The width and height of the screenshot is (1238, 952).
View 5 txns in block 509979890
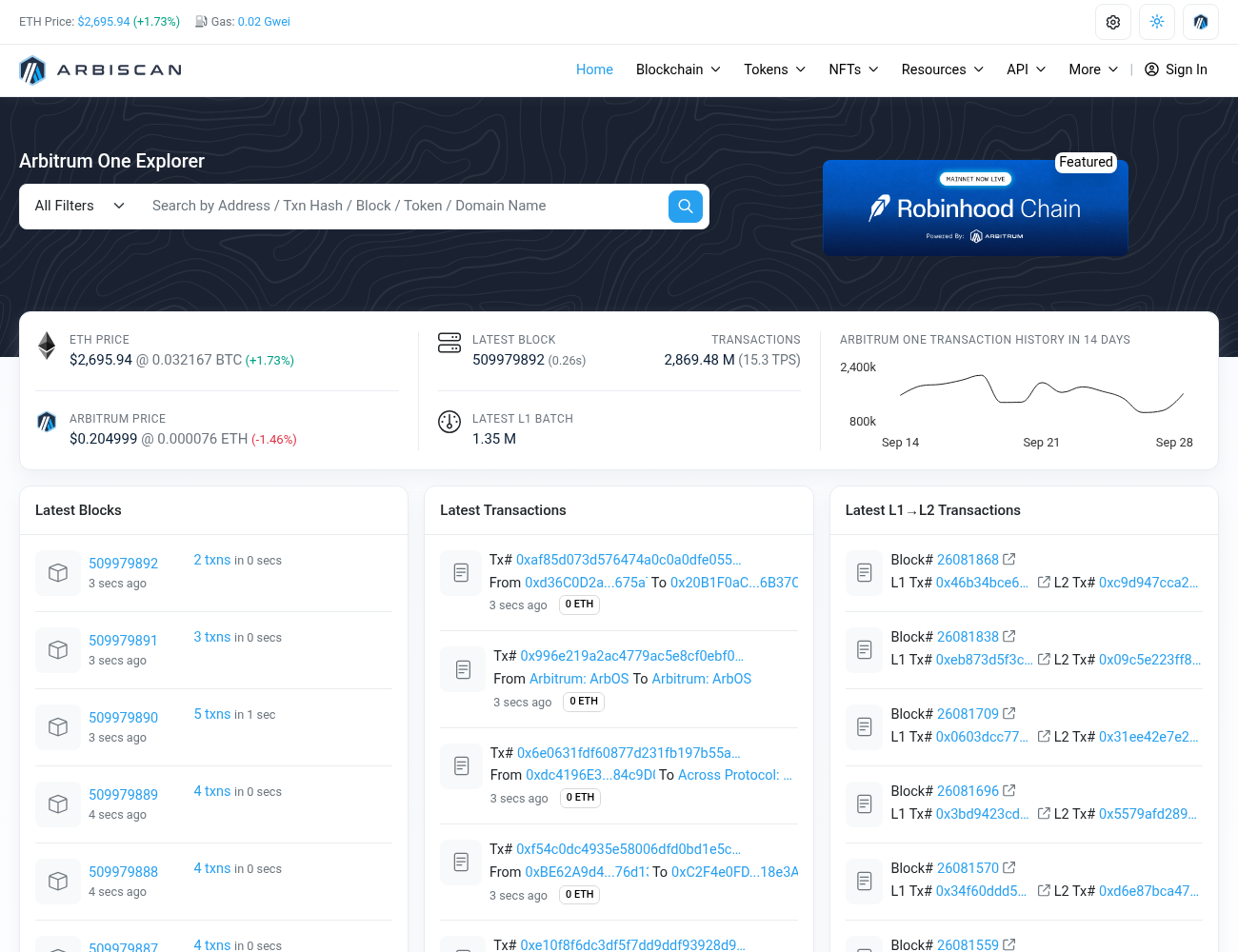coord(212,714)
